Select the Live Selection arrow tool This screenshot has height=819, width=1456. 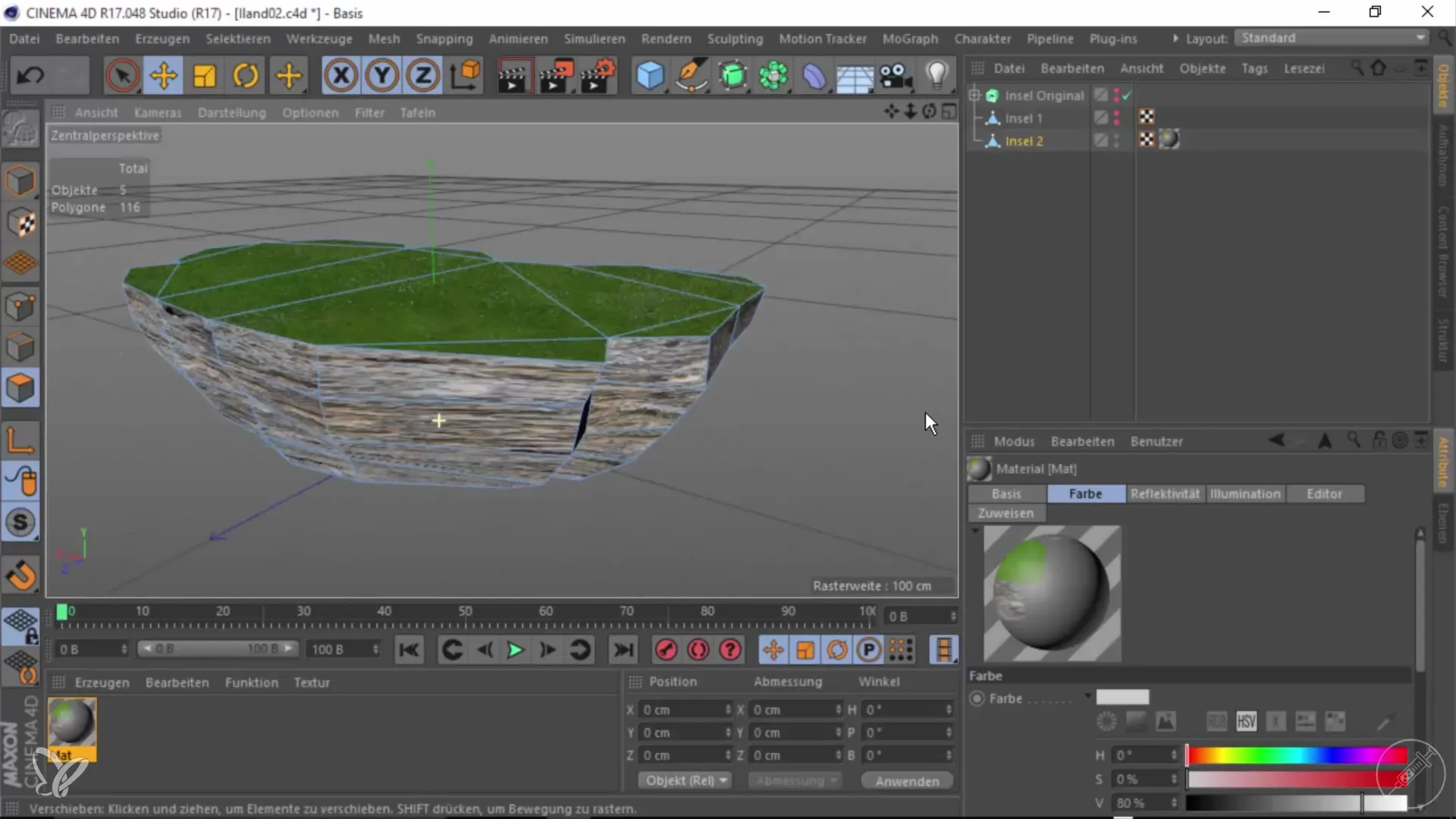coord(122,76)
